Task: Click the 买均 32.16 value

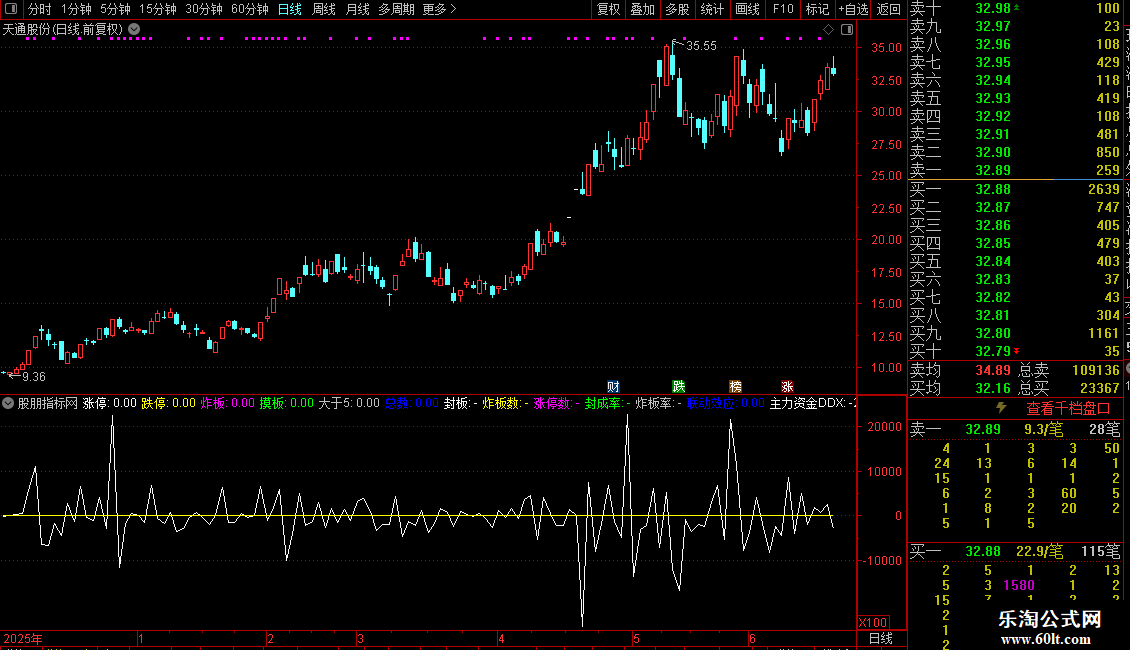Action: click(993, 388)
